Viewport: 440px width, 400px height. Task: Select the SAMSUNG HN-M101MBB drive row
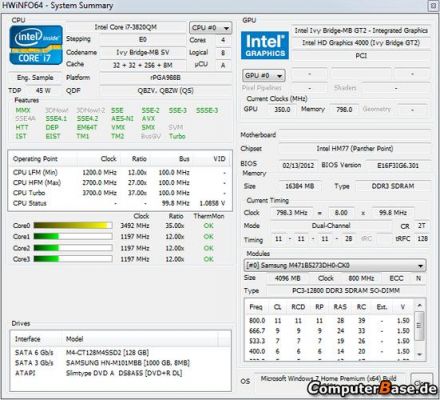click(120, 363)
